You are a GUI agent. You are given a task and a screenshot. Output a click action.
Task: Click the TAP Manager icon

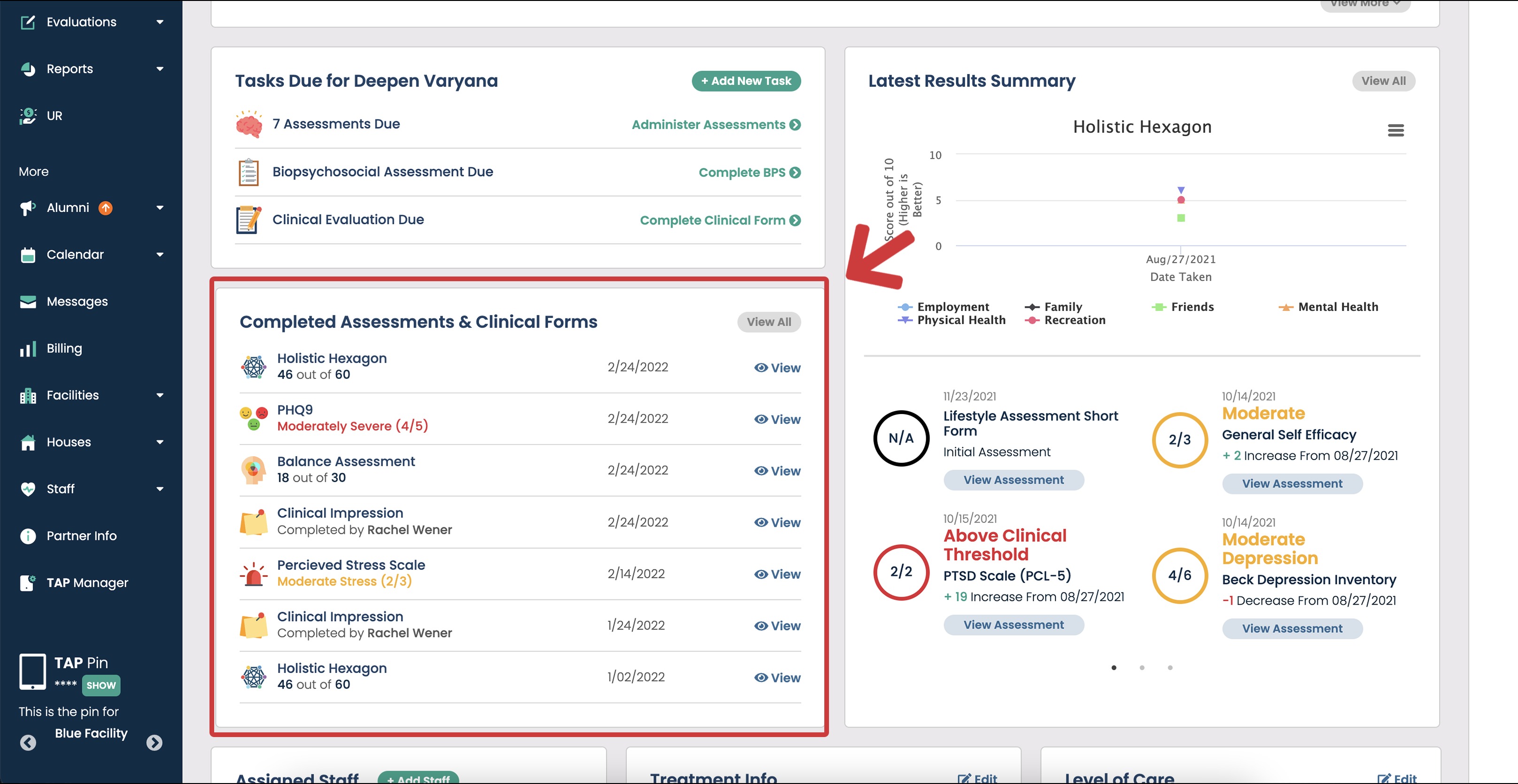28,583
